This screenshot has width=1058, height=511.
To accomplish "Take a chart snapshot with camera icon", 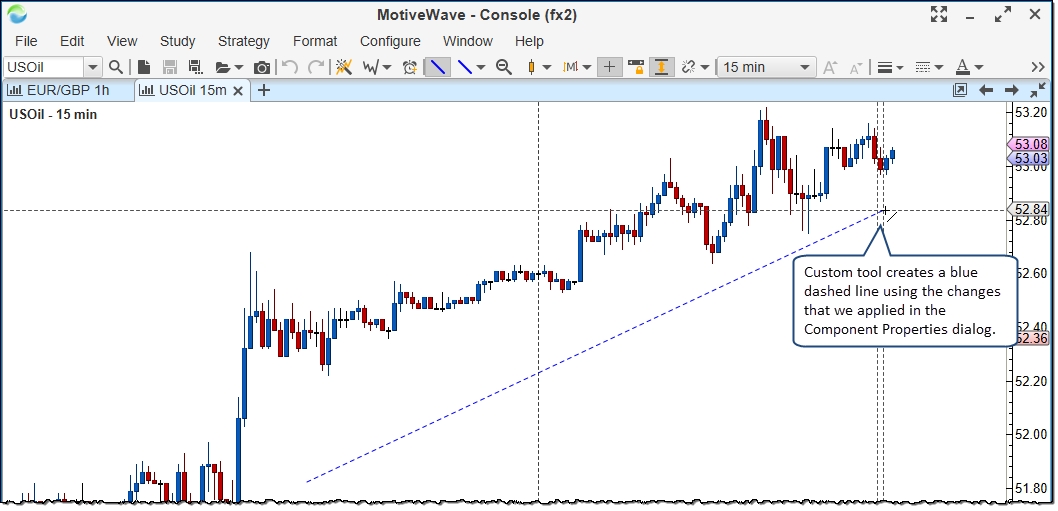I will [262, 67].
